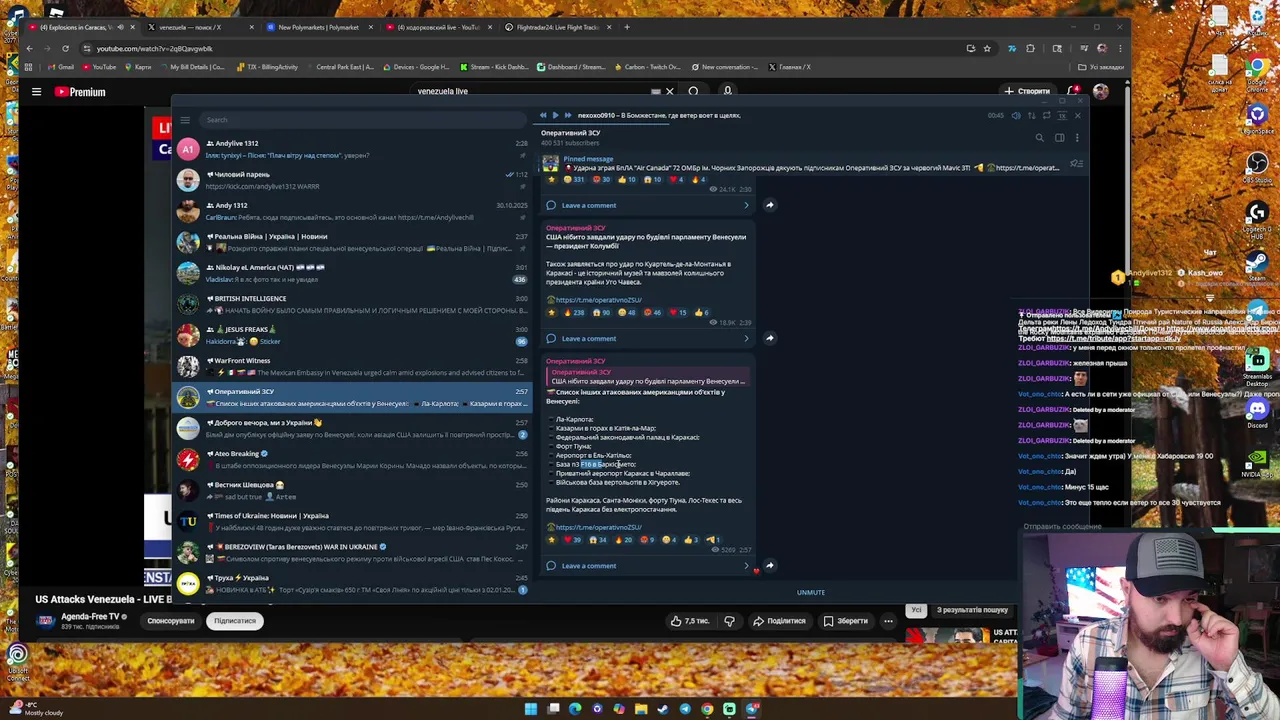Play audio in Telegram top player bar
Image resolution: width=1280 pixels, height=720 pixels.
555,115
